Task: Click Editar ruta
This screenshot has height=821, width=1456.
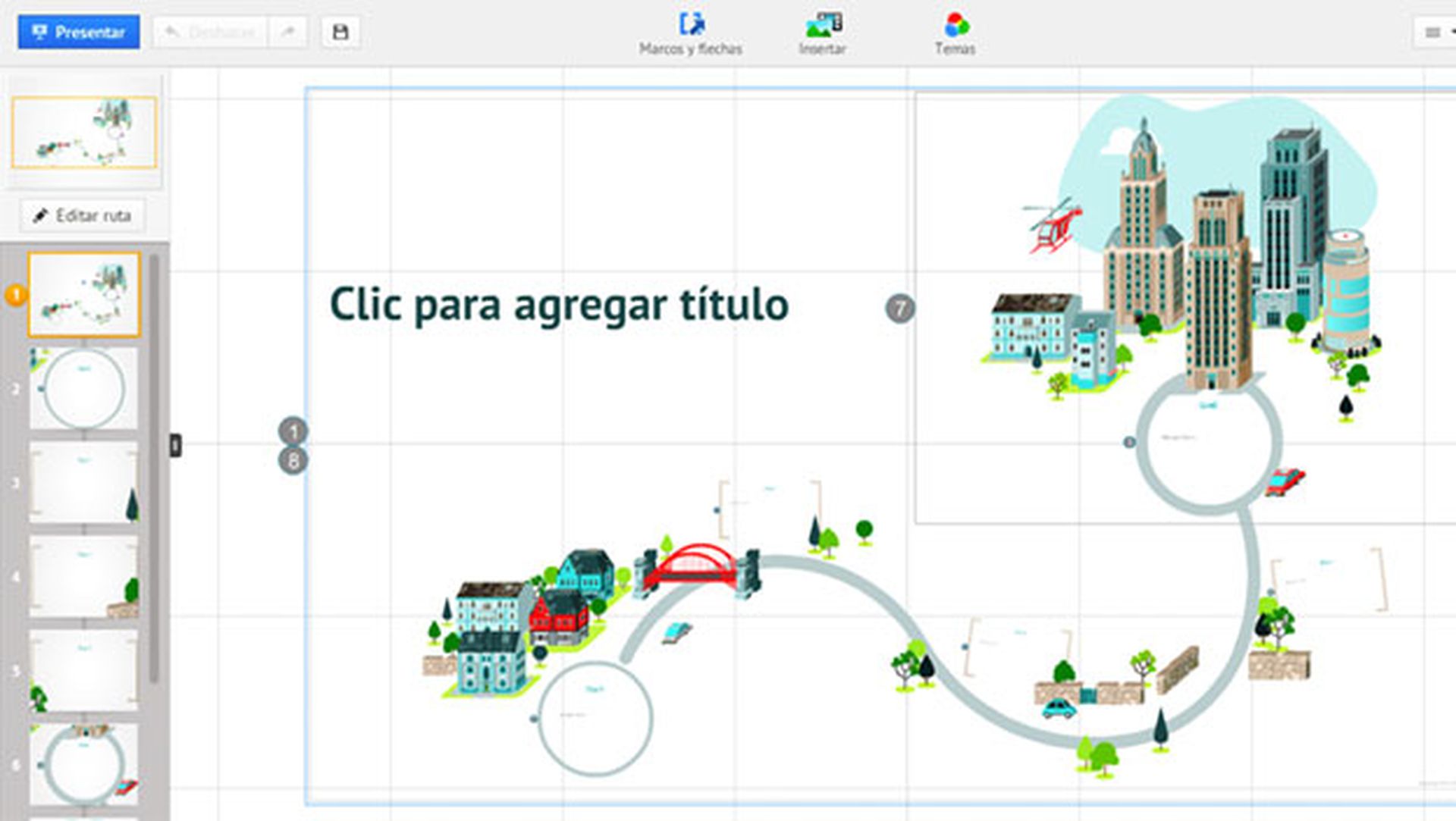Action: point(82,215)
